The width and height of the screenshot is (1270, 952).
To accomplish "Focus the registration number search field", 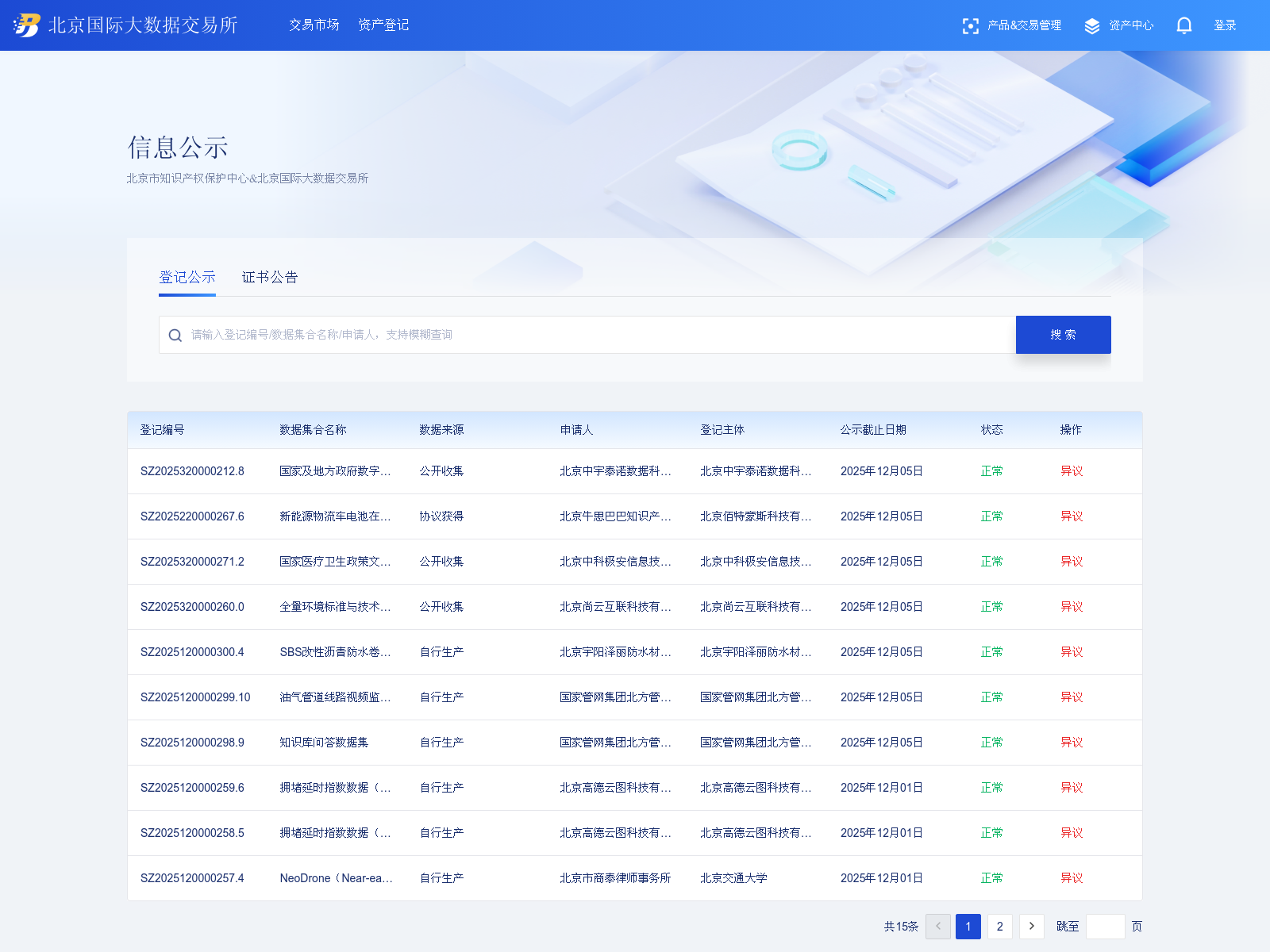I will coord(587,335).
